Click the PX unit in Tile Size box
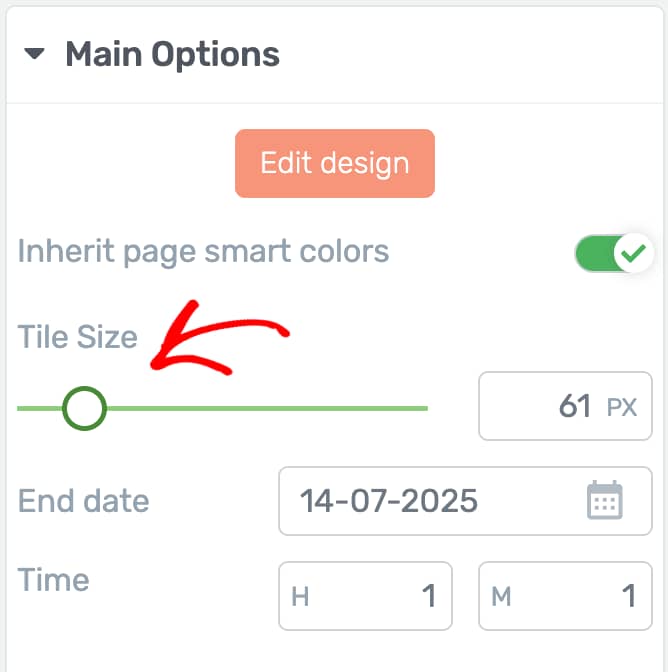Screen dimensions: 668x672 tap(622, 407)
